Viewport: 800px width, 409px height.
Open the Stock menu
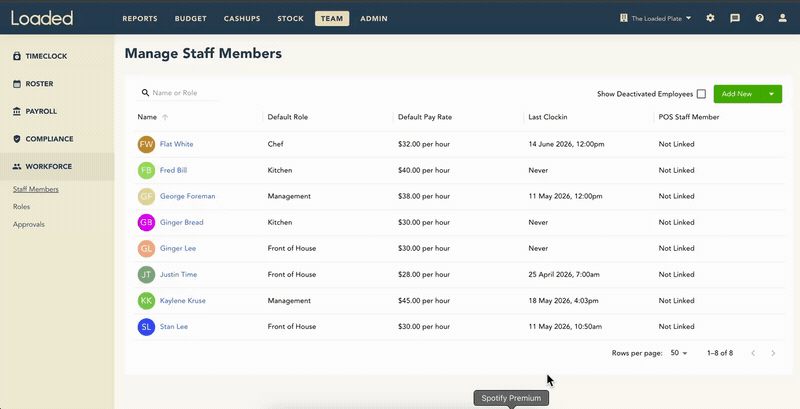click(x=291, y=18)
